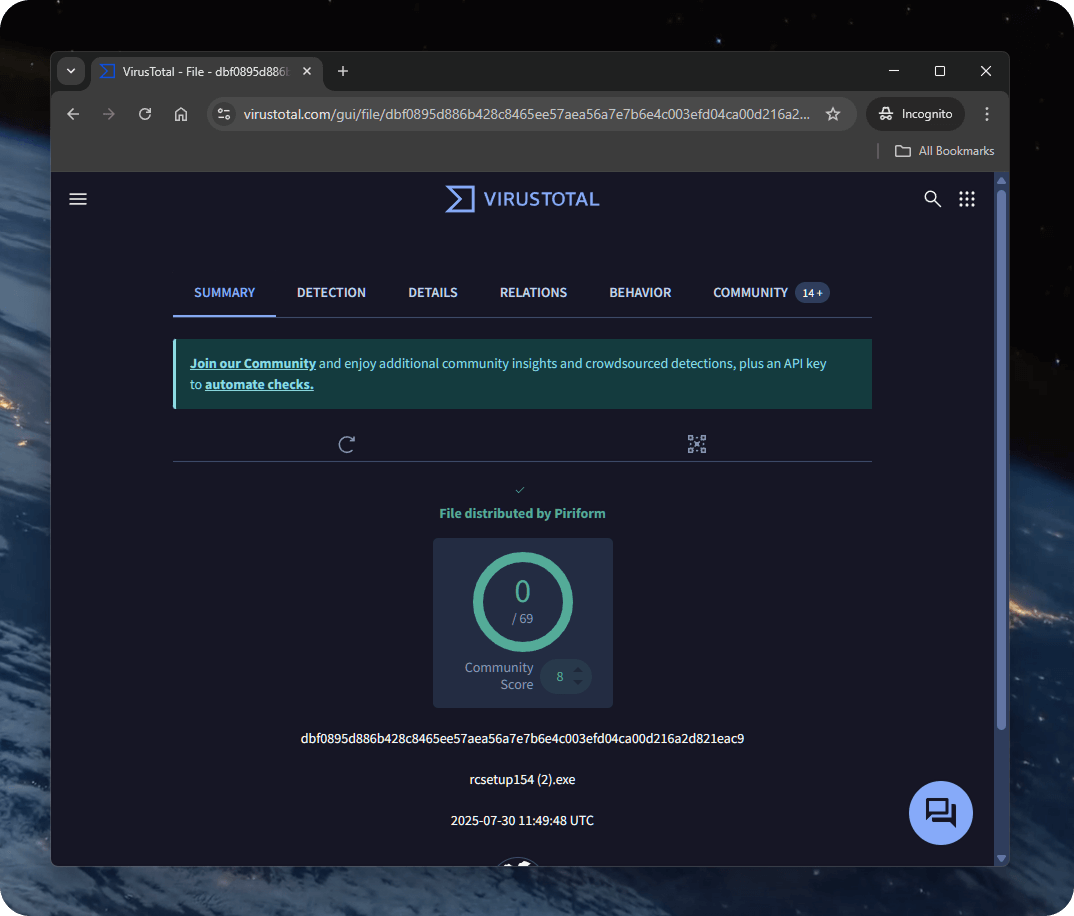
Task: Bookmark this page with star
Action: point(833,114)
